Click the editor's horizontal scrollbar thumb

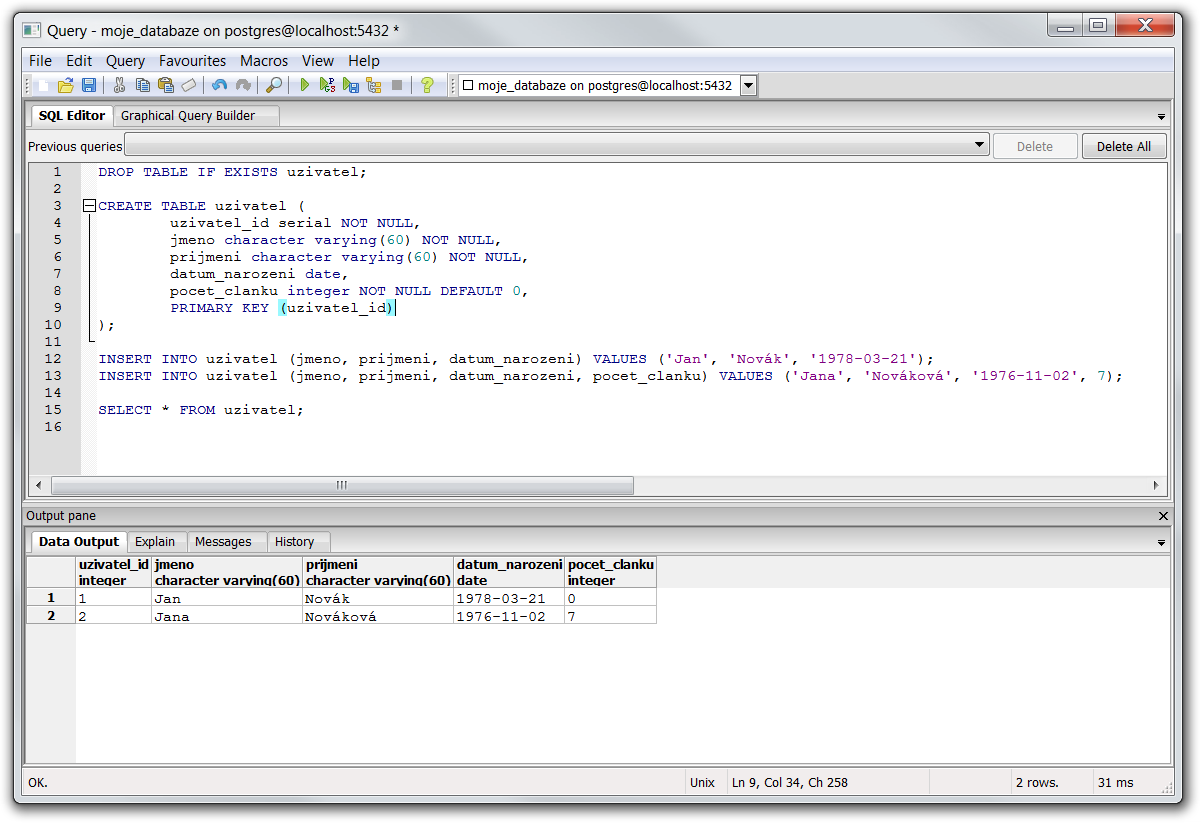click(x=342, y=485)
